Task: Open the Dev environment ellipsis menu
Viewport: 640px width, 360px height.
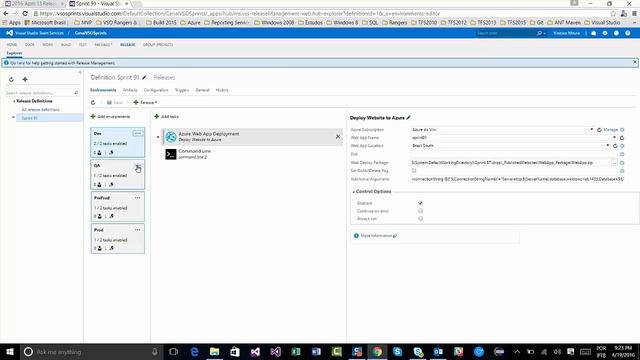Action: click(x=138, y=133)
